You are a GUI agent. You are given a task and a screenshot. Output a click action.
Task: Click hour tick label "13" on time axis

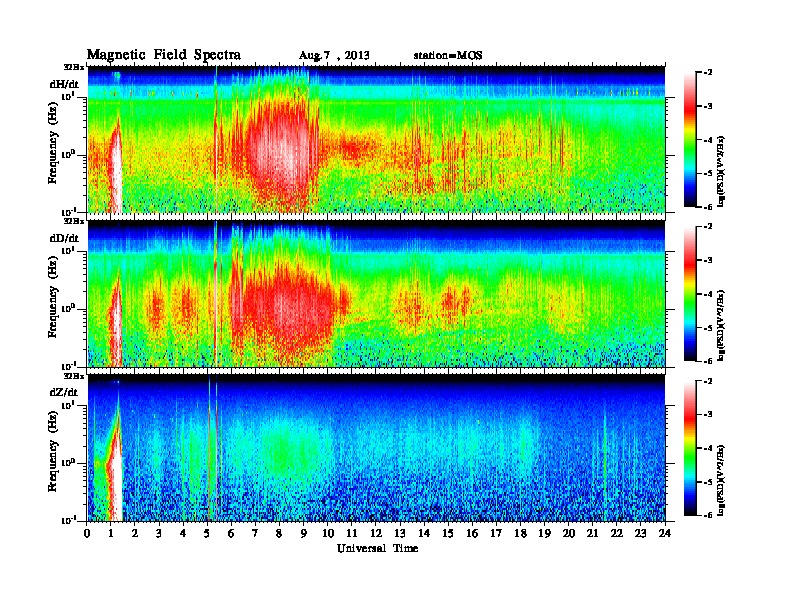click(400, 533)
